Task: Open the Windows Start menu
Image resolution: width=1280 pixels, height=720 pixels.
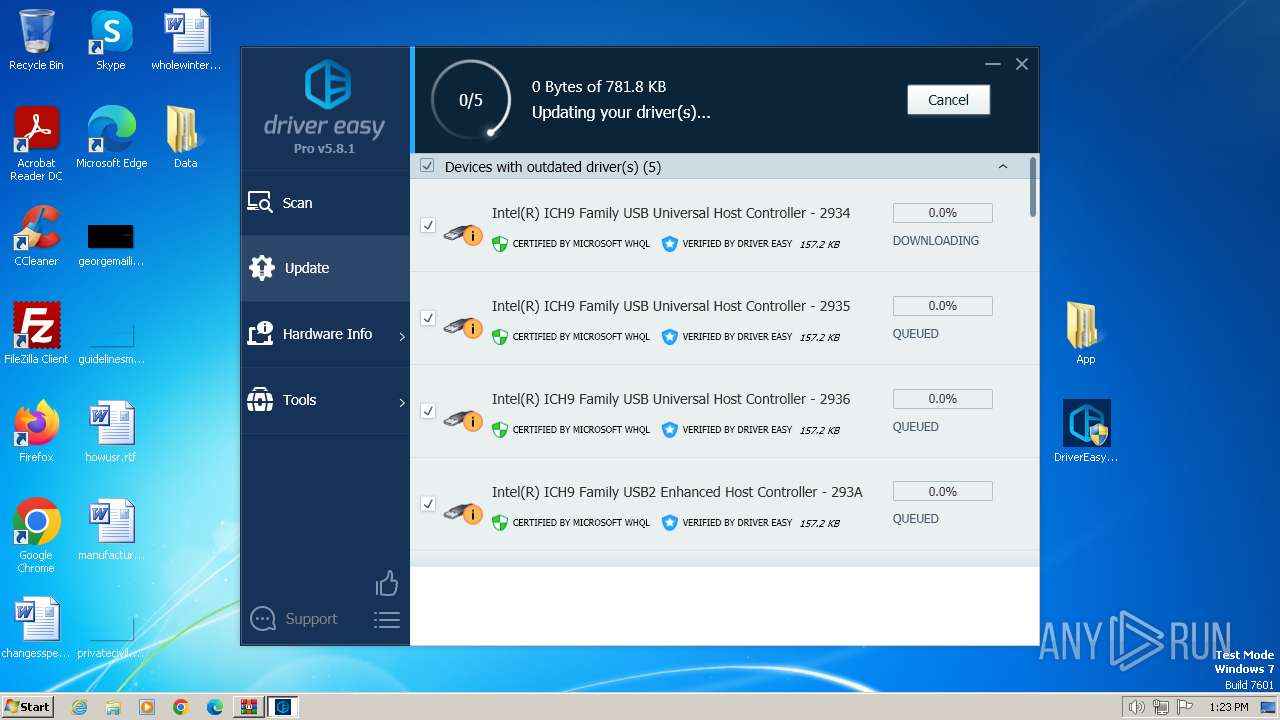Action: pos(28,706)
